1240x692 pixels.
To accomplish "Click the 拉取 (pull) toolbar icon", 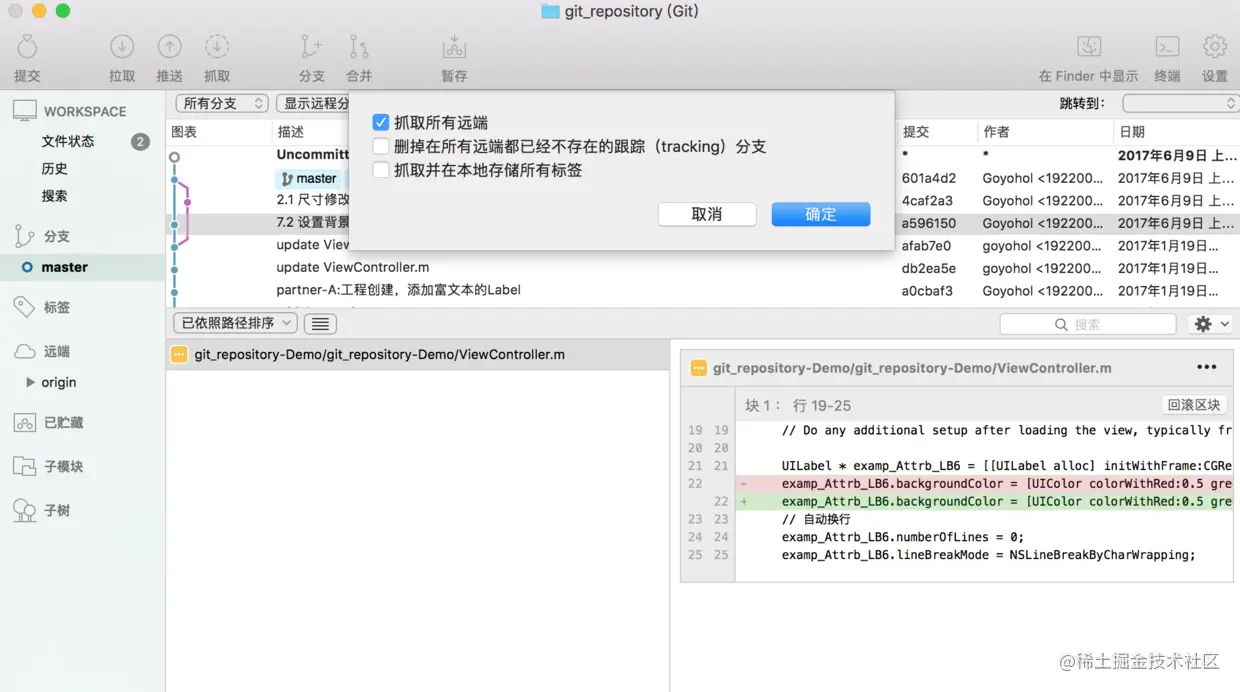I will tap(122, 47).
